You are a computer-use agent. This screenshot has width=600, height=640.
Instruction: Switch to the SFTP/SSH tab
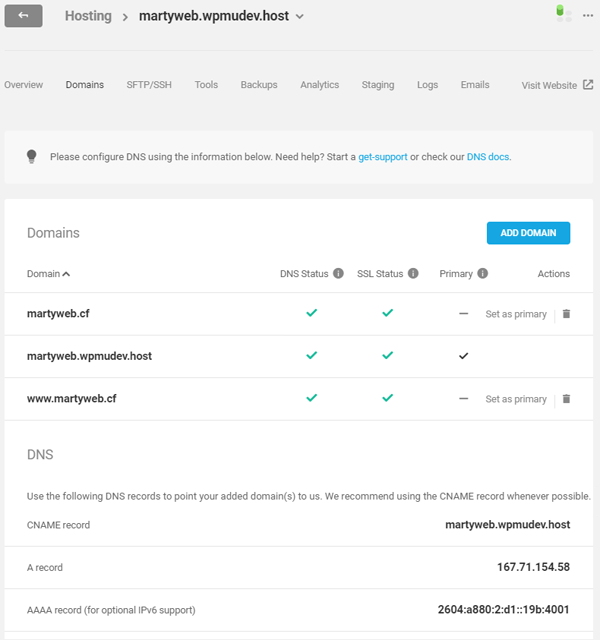147,85
